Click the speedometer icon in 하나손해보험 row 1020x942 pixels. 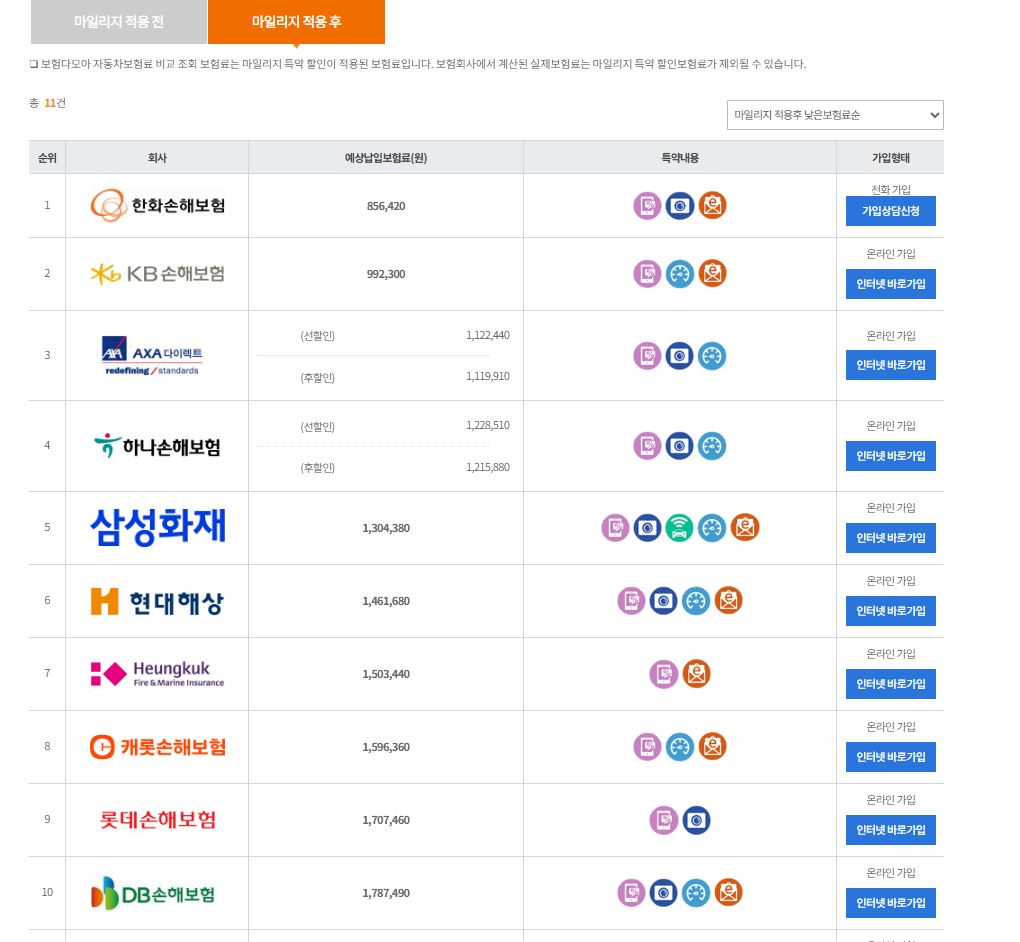pyautogui.click(x=712, y=446)
